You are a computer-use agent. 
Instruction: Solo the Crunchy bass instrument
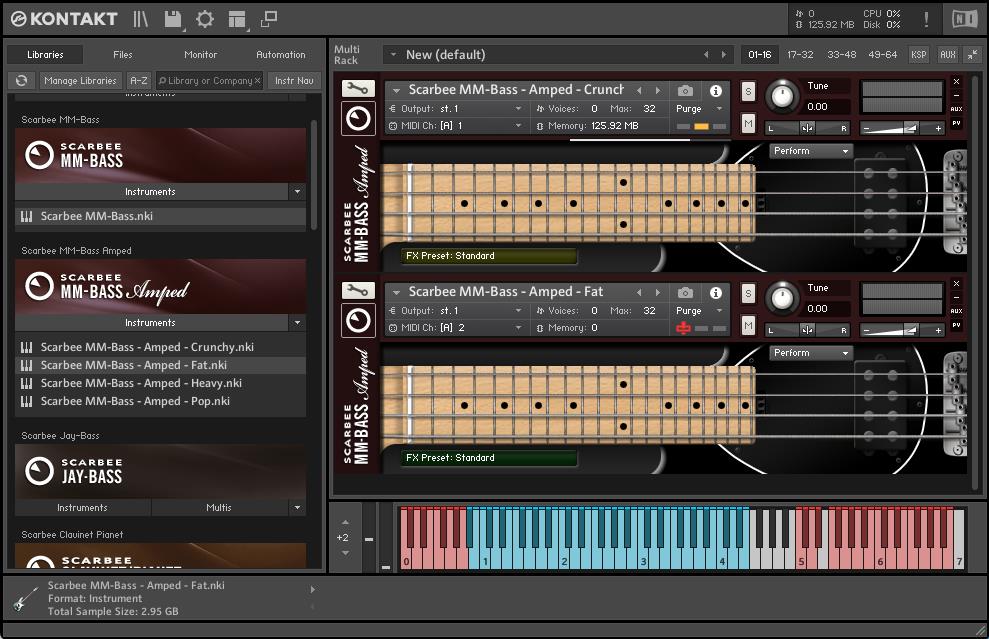[748, 91]
